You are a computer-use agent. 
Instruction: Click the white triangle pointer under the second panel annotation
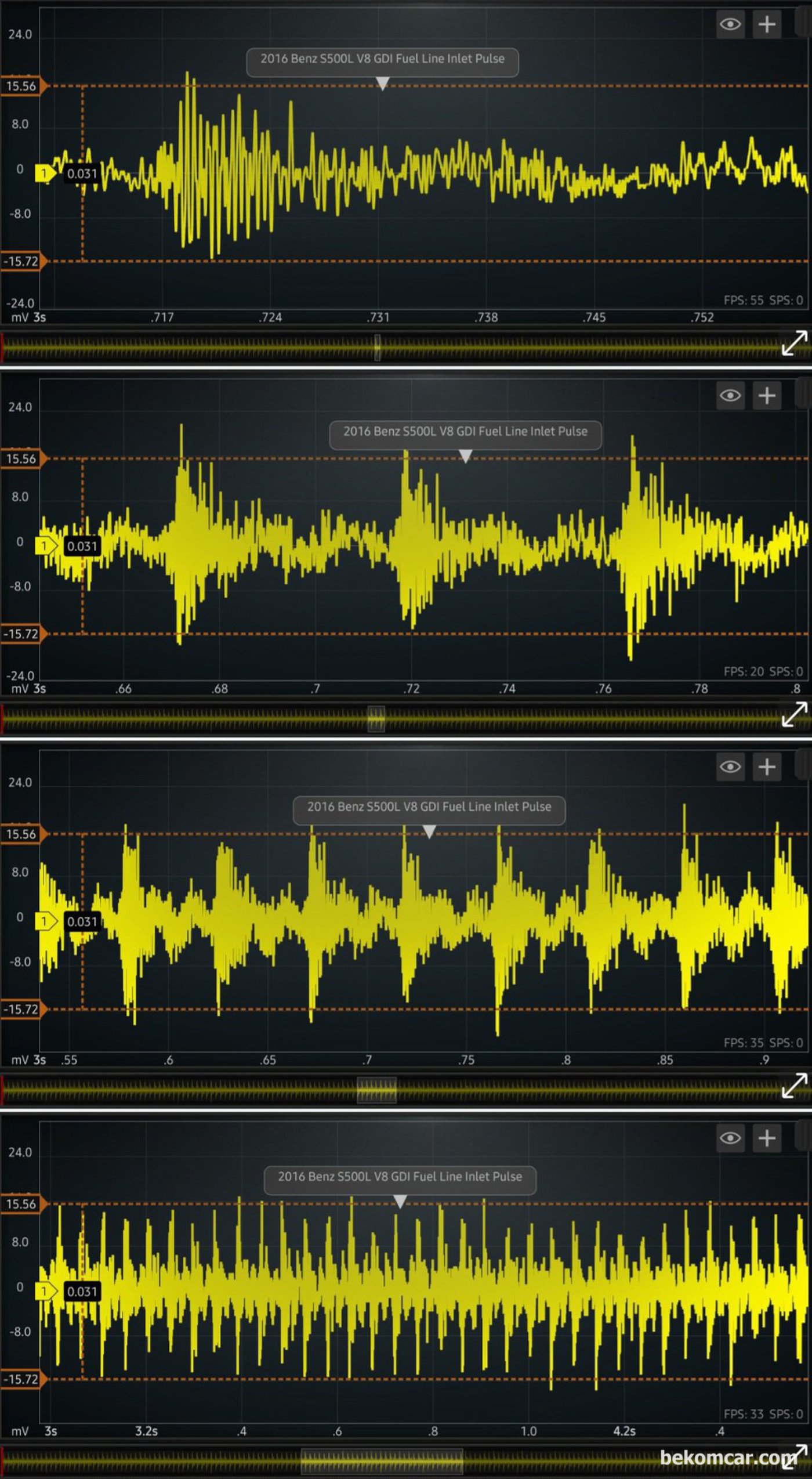pos(465,457)
